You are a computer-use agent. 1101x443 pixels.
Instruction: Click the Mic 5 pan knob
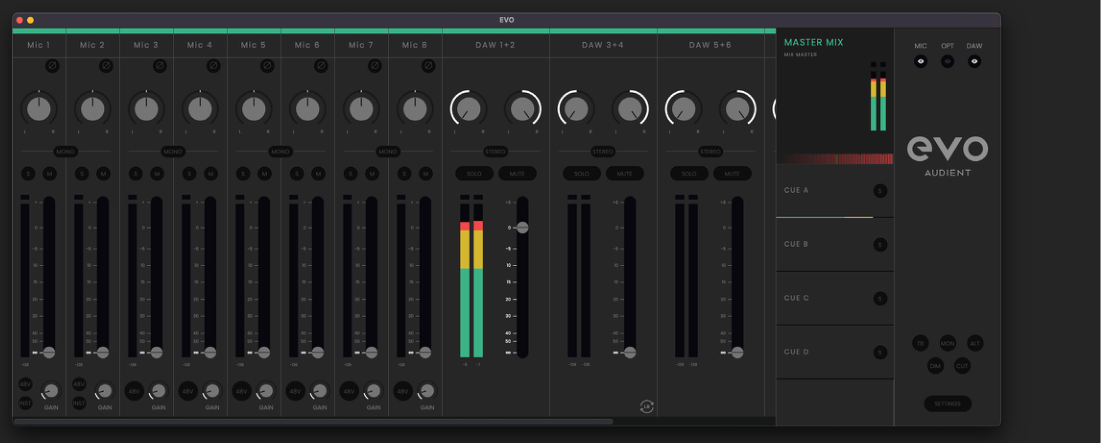coord(254,109)
